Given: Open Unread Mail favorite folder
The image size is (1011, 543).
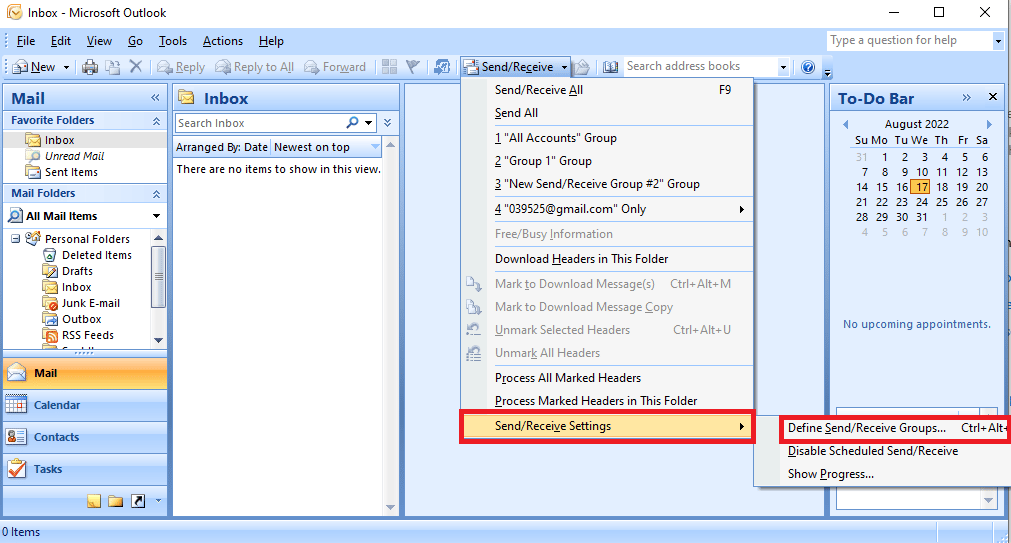Looking at the screenshot, I should tap(74, 156).
